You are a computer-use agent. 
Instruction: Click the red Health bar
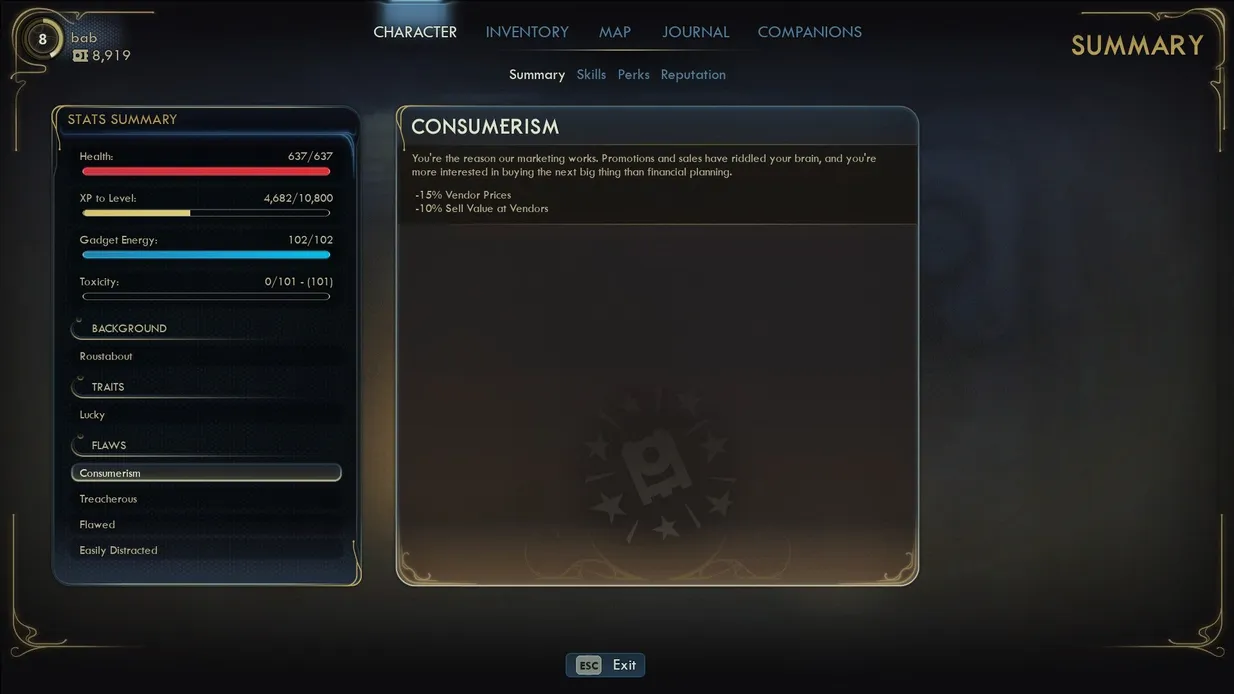[x=206, y=171]
